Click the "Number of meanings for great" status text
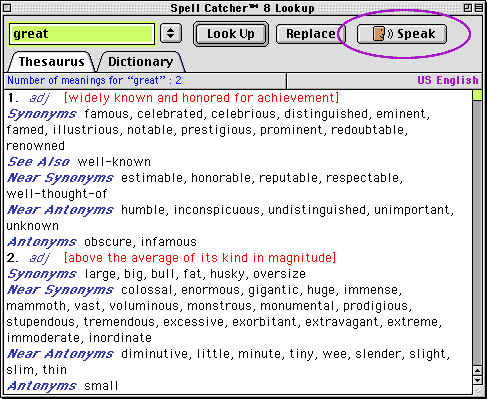The width and height of the screenshot is (487, 399). pos(94,80)
